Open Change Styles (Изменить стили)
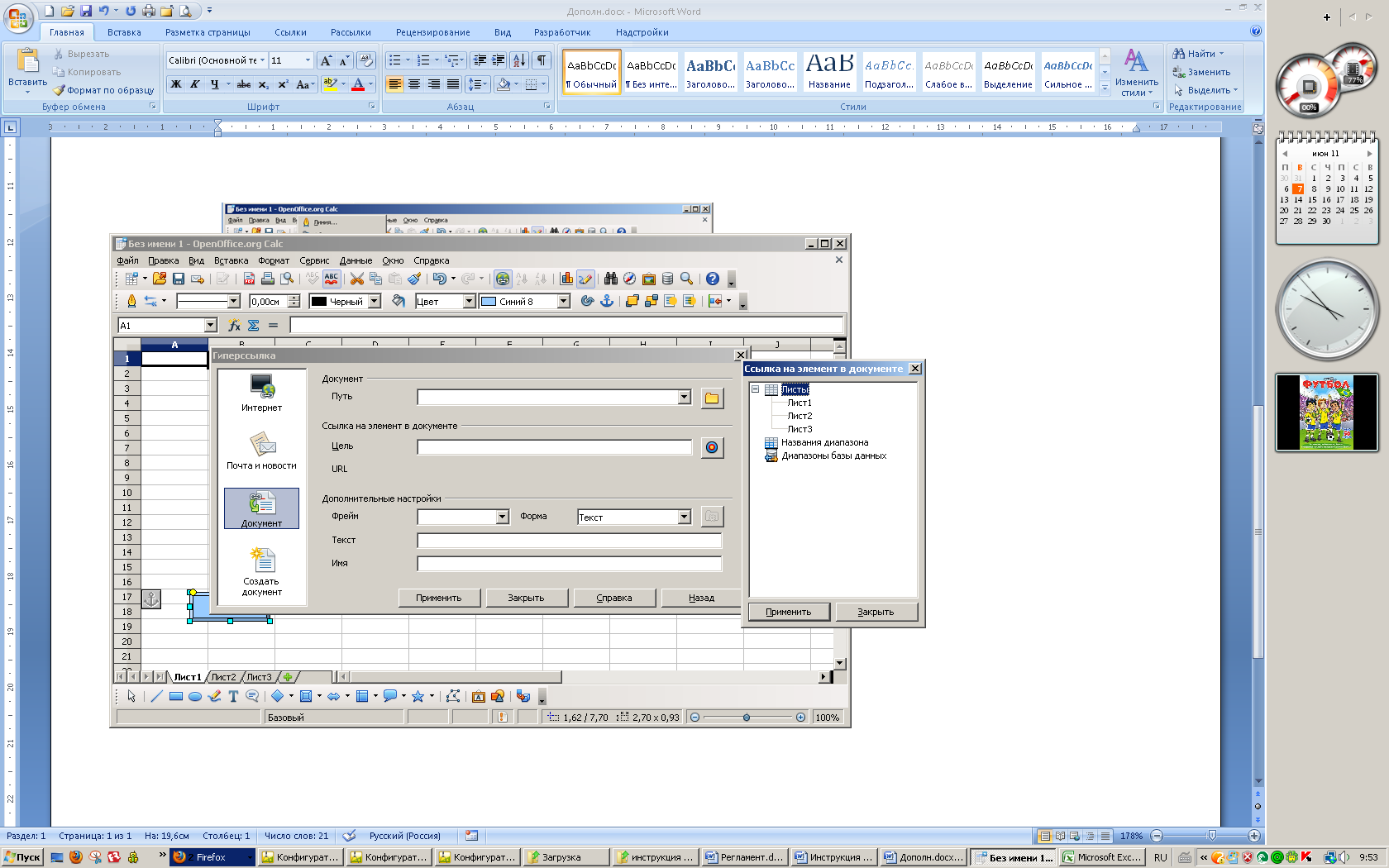1389x868 pixels. [1137, 73]
